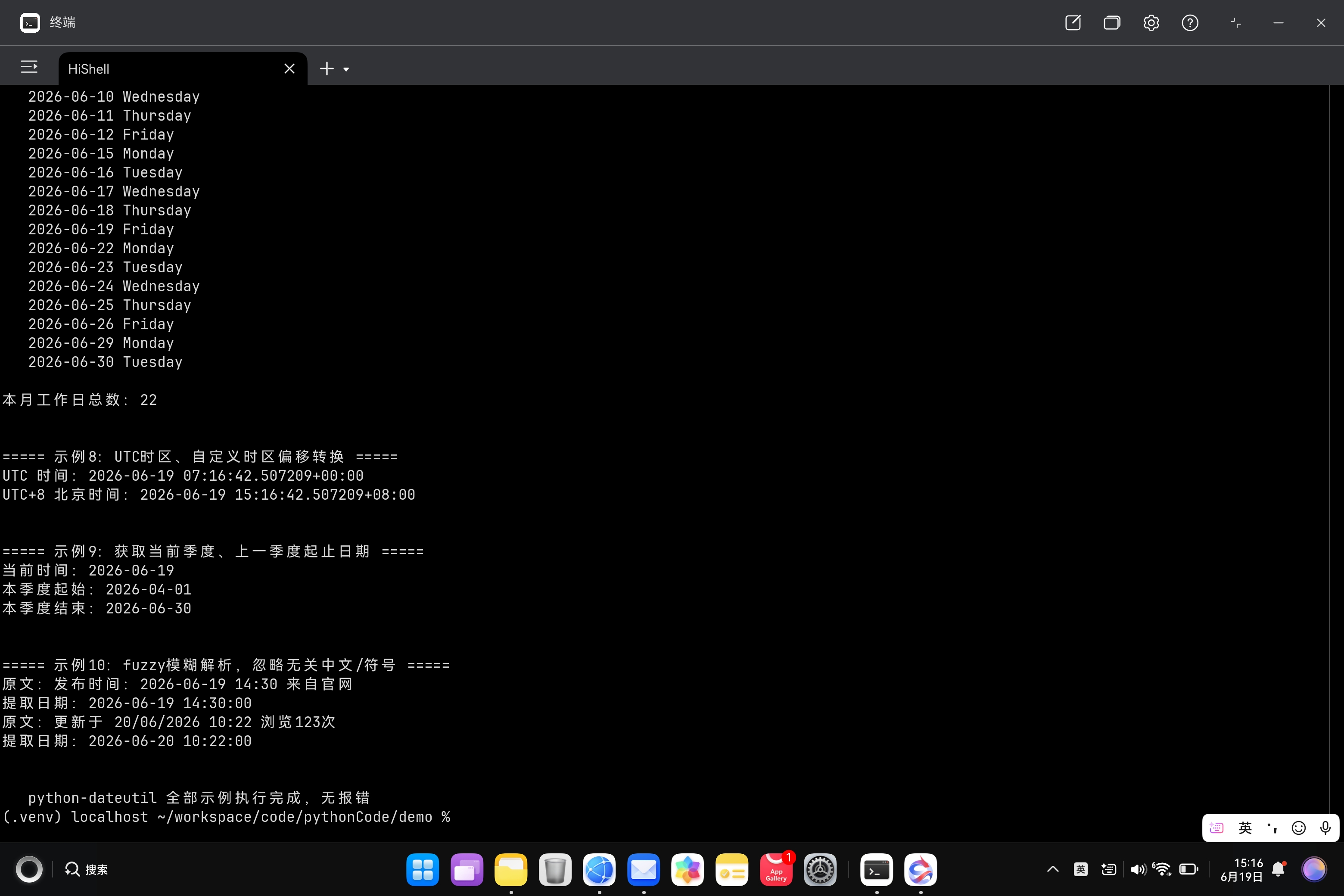
Task: Open clock showing 15:16 6月19日
Action: pos(1241,870)
